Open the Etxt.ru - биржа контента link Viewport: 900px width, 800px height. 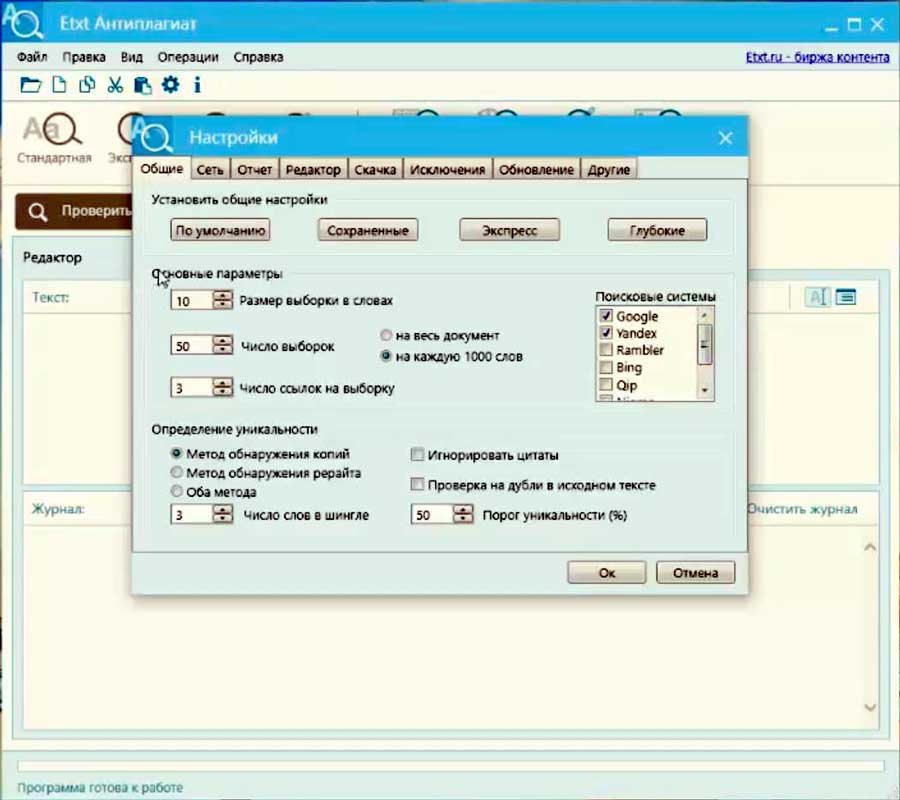[x=817, y=57]
